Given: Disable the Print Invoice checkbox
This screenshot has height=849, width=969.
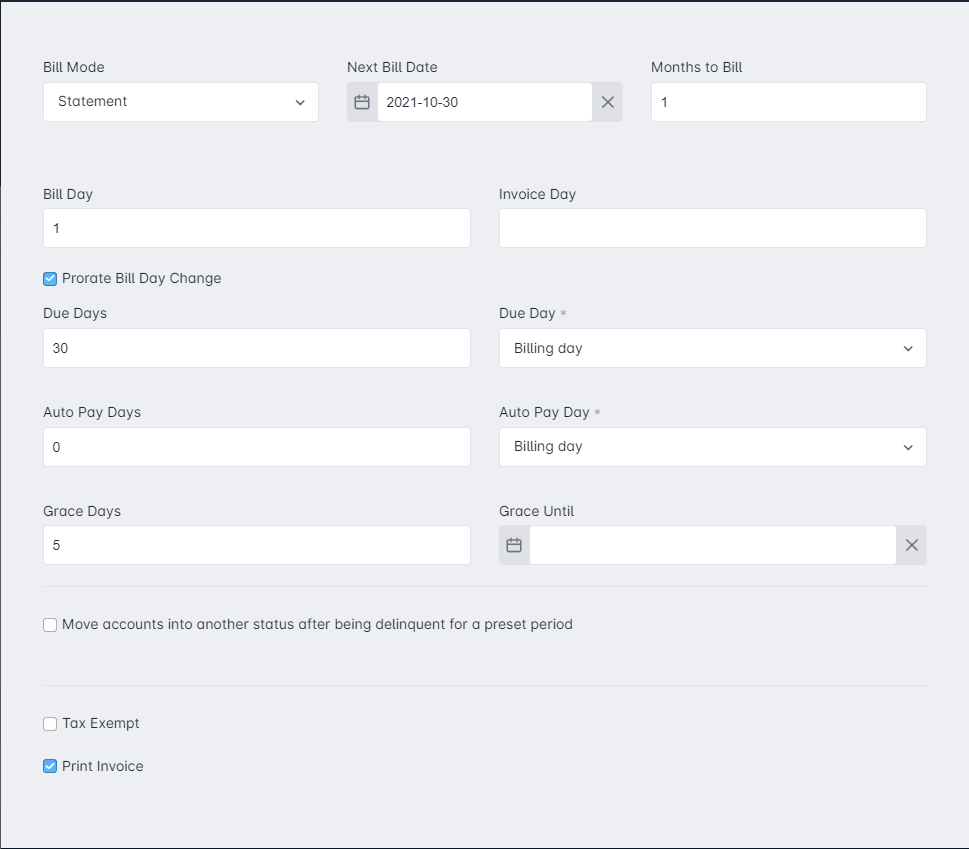Looking at the screenshot, I should (x=50, y=766).
